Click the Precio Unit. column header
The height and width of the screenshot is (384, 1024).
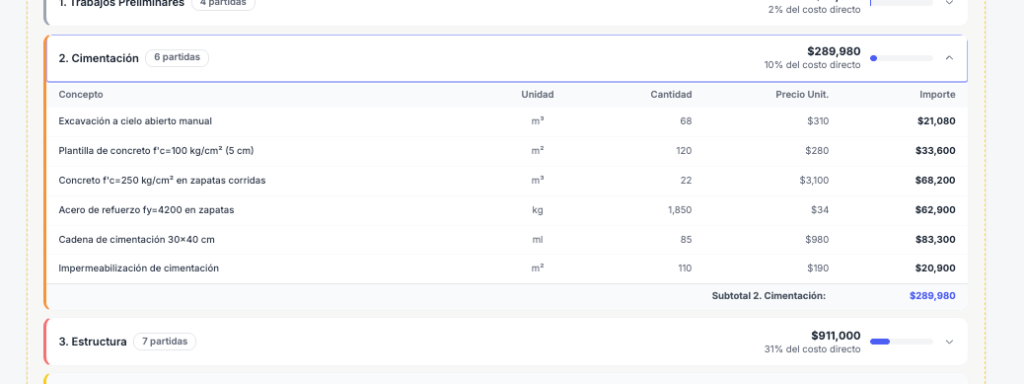coord(802,95)
